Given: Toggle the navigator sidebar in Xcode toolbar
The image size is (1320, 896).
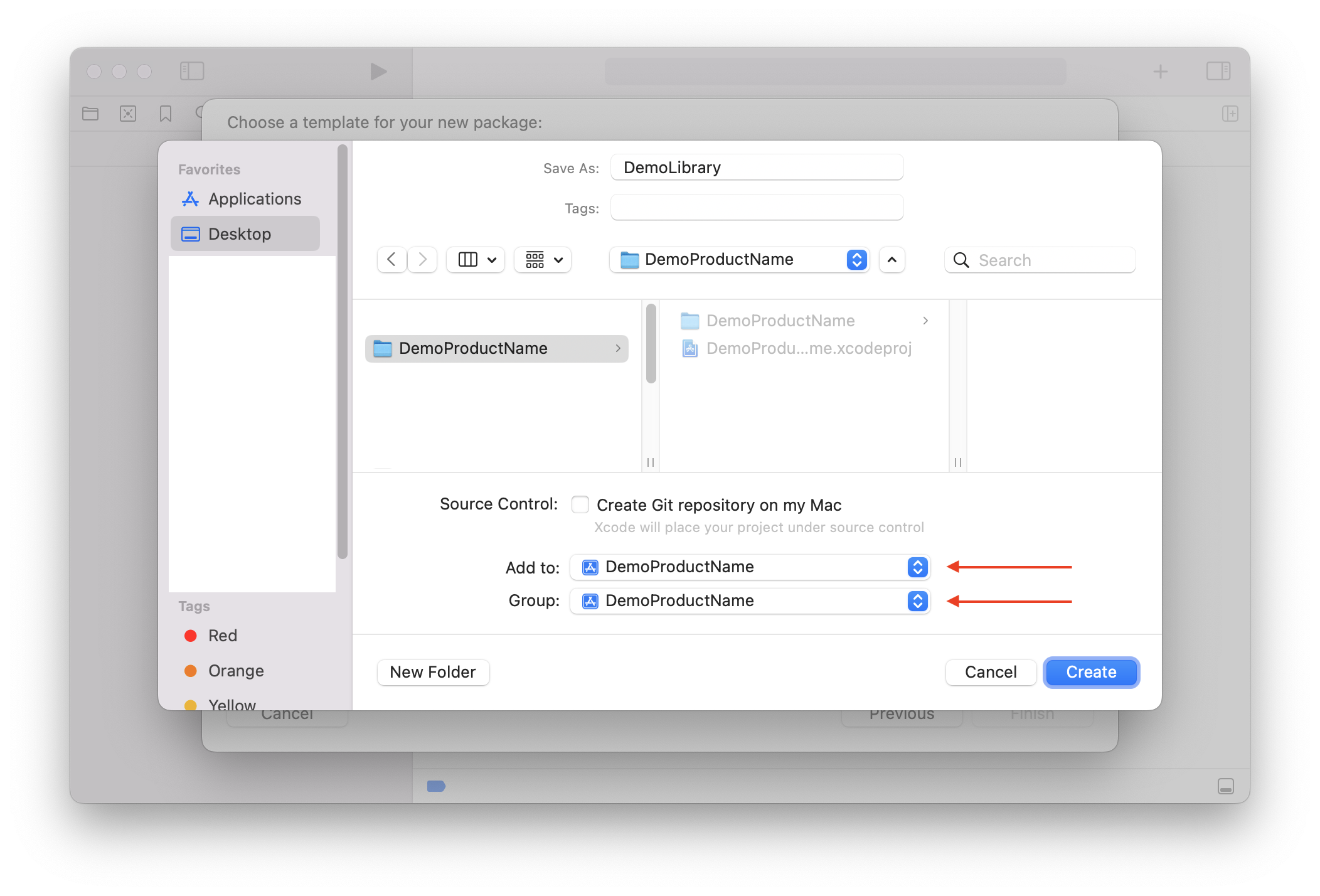Looking at the screenshot, I should [x=192, y=71].
